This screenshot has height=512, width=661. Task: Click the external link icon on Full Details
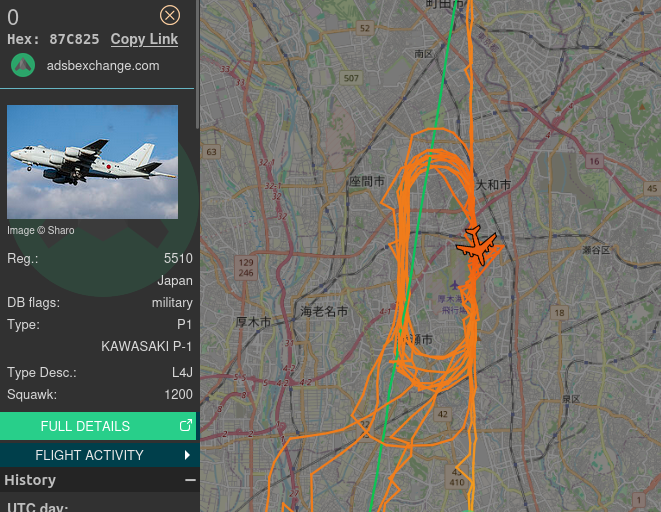185,425
